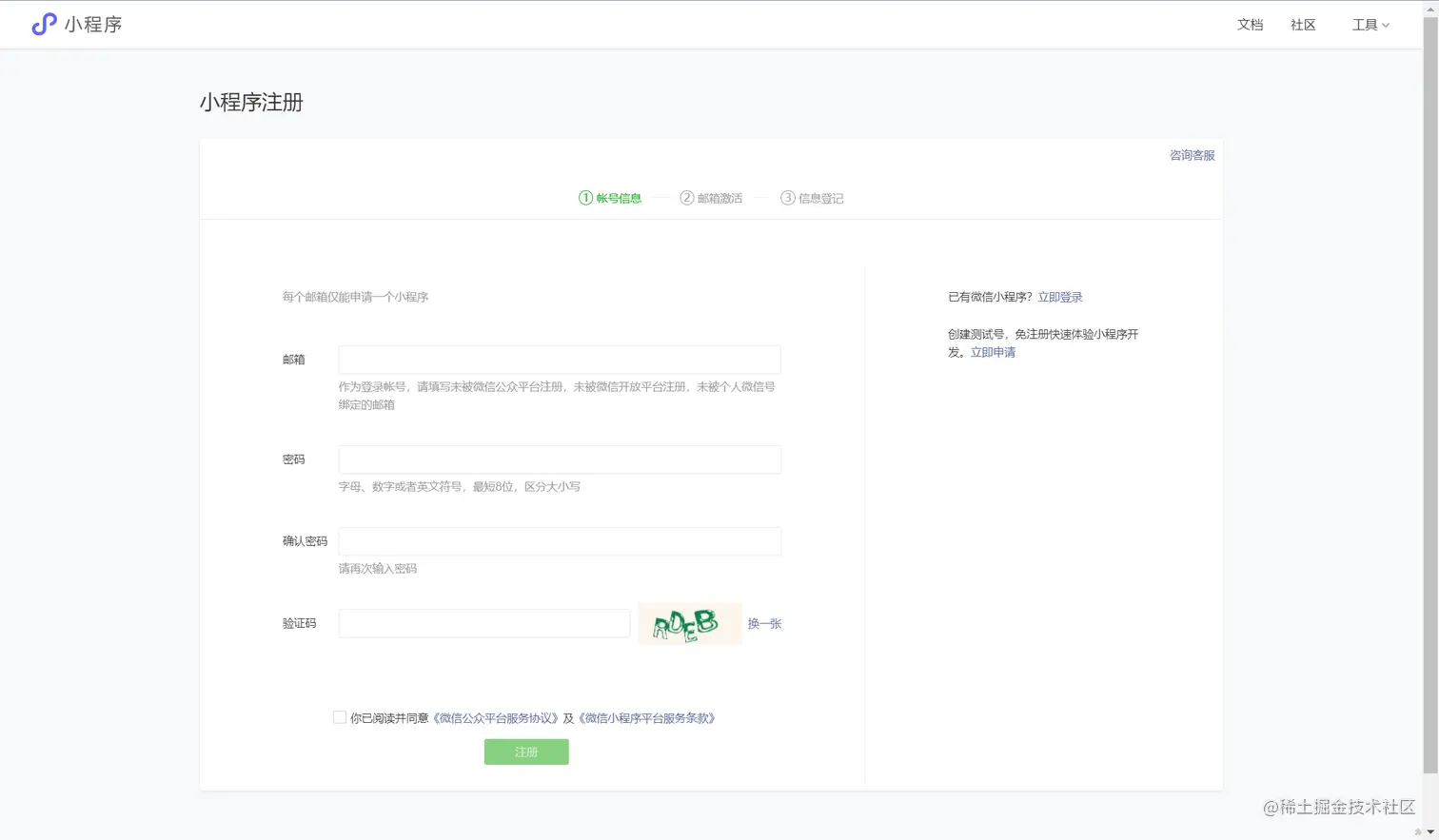Click the 请再次输入密码 hint text
This screenshot has width=1439, height=840.
tap(378, 569)
